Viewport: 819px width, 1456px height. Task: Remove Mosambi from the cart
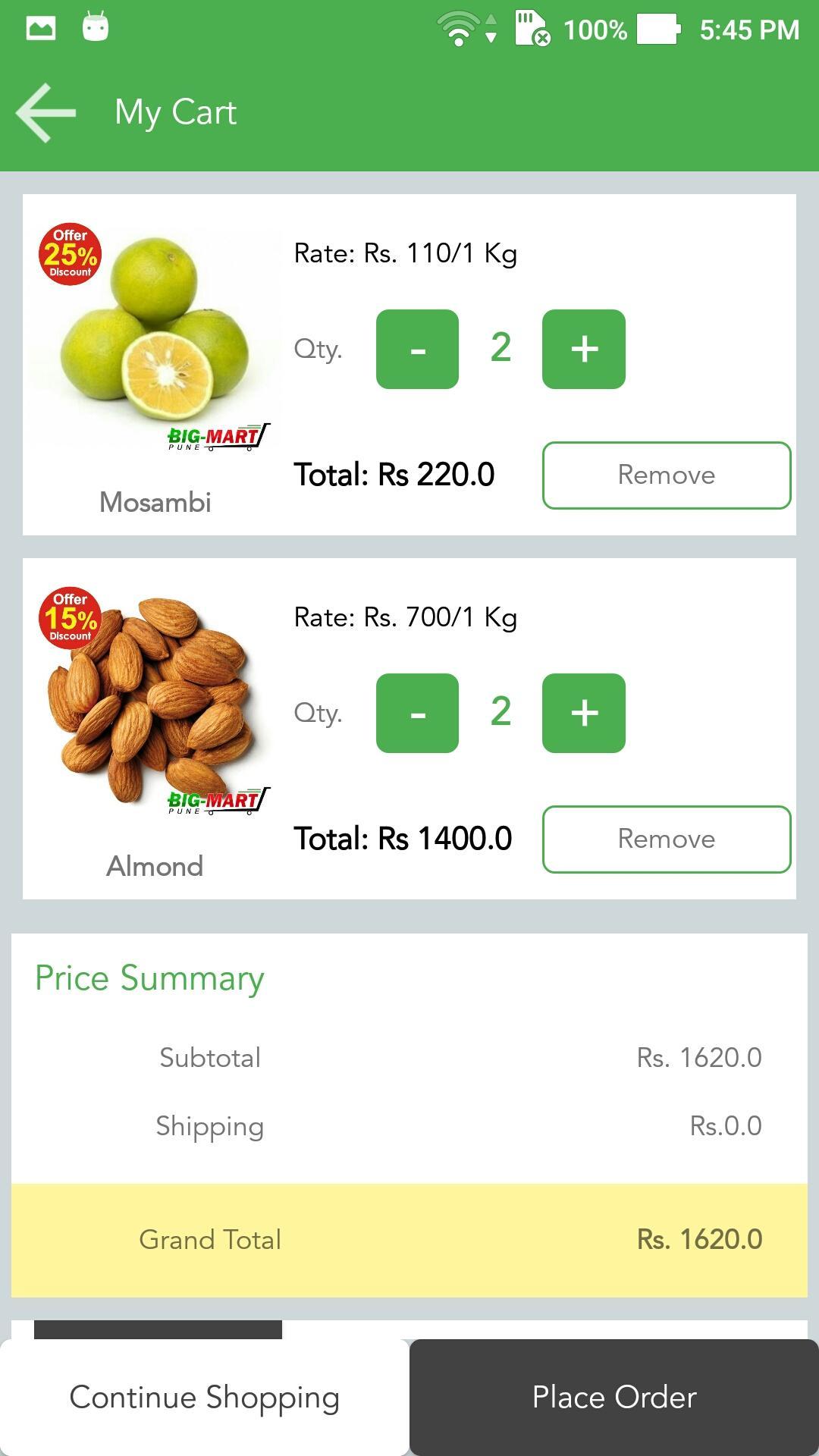pyautogui.click(x=667, y=475)
